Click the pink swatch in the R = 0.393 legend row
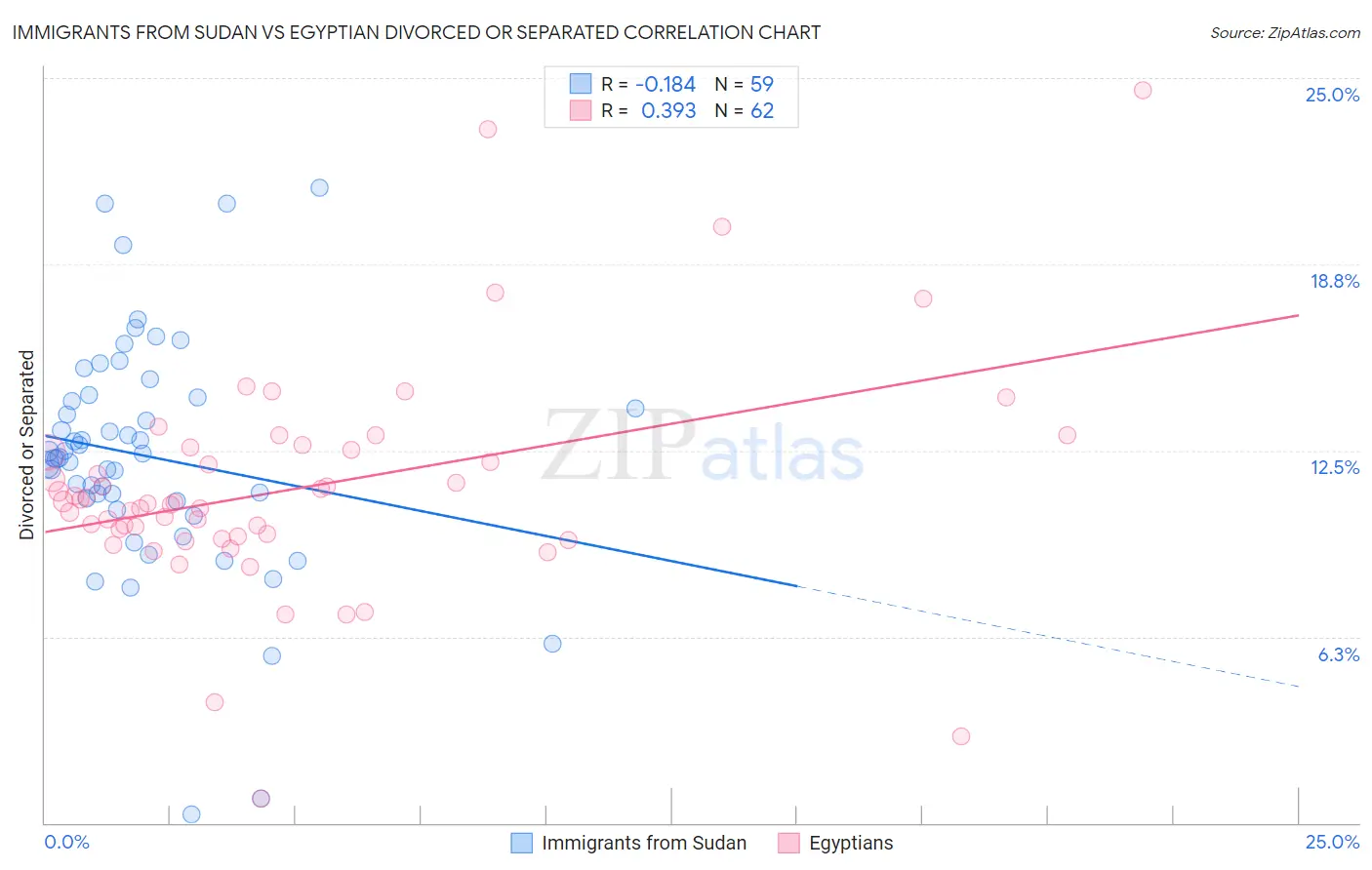This screenshot has width=1372, height=870. [581, 110]
